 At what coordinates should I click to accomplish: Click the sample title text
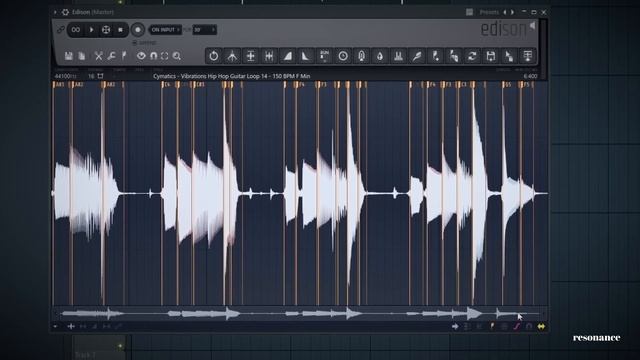click(231, 76)
